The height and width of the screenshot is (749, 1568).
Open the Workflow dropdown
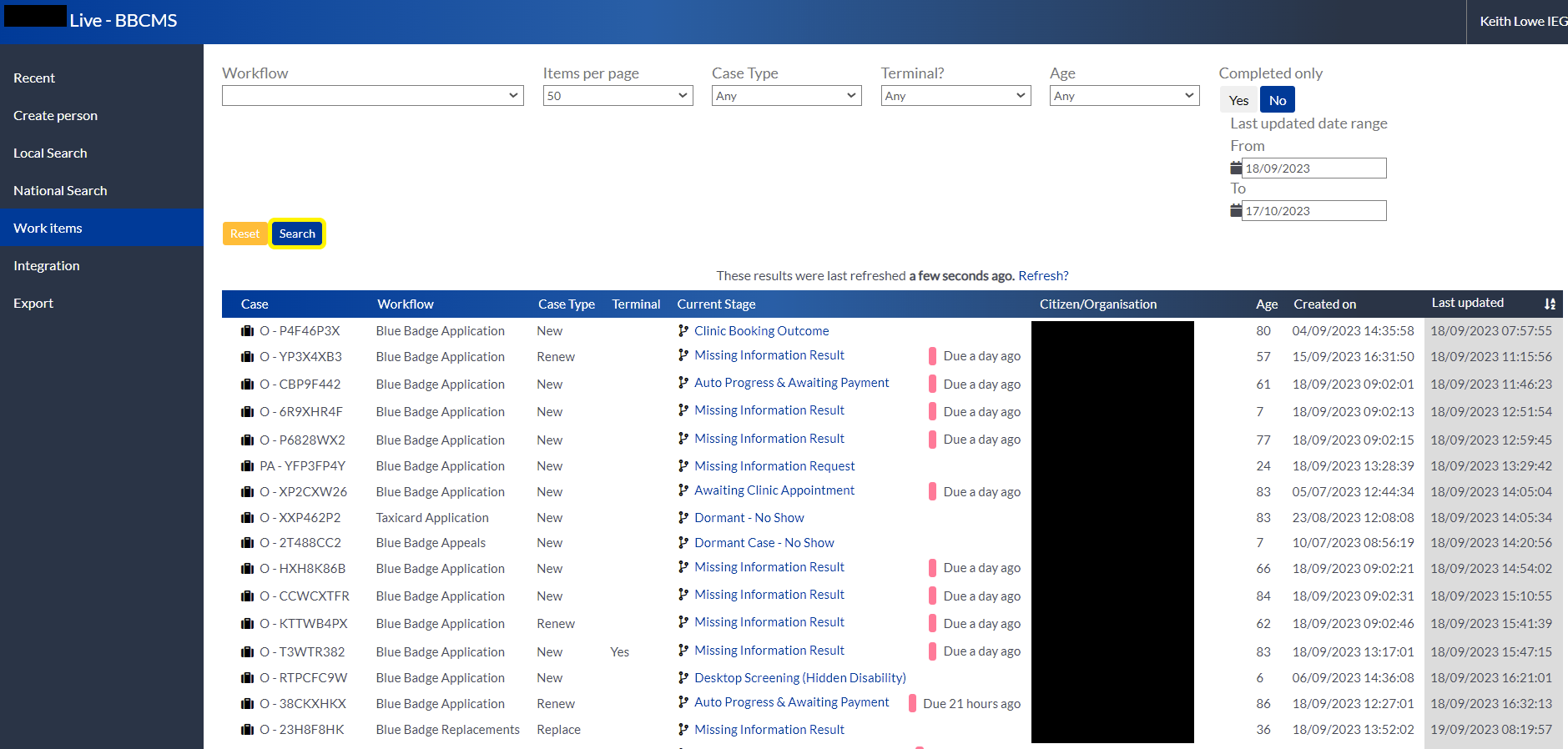point(372,96)
